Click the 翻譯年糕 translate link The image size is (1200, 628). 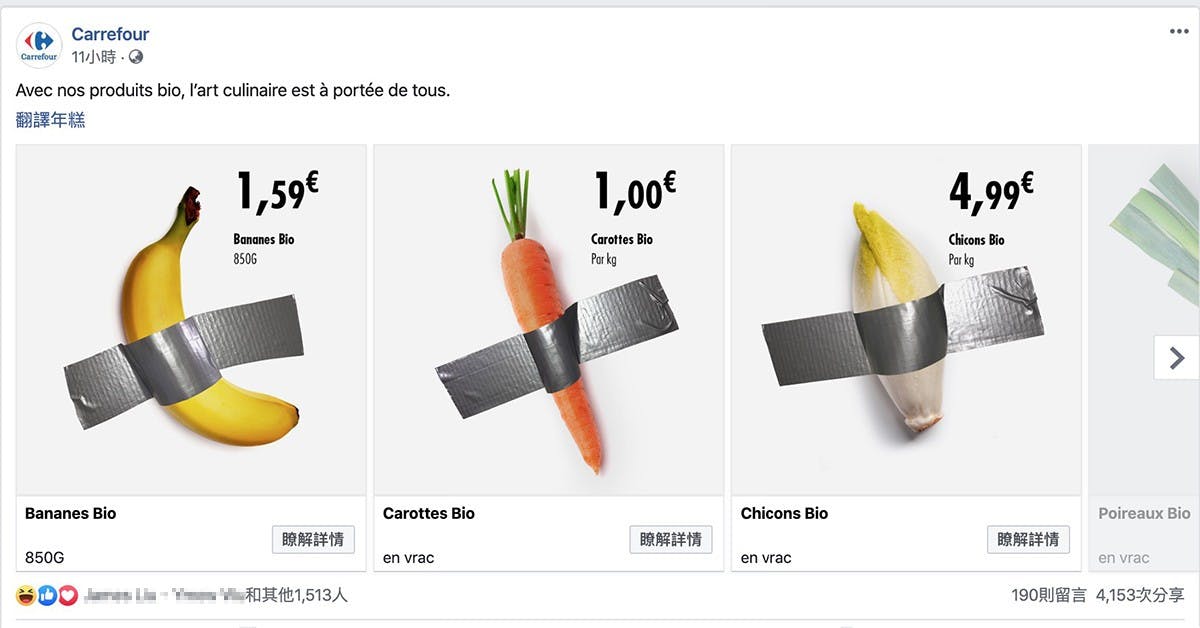point(50,120)
